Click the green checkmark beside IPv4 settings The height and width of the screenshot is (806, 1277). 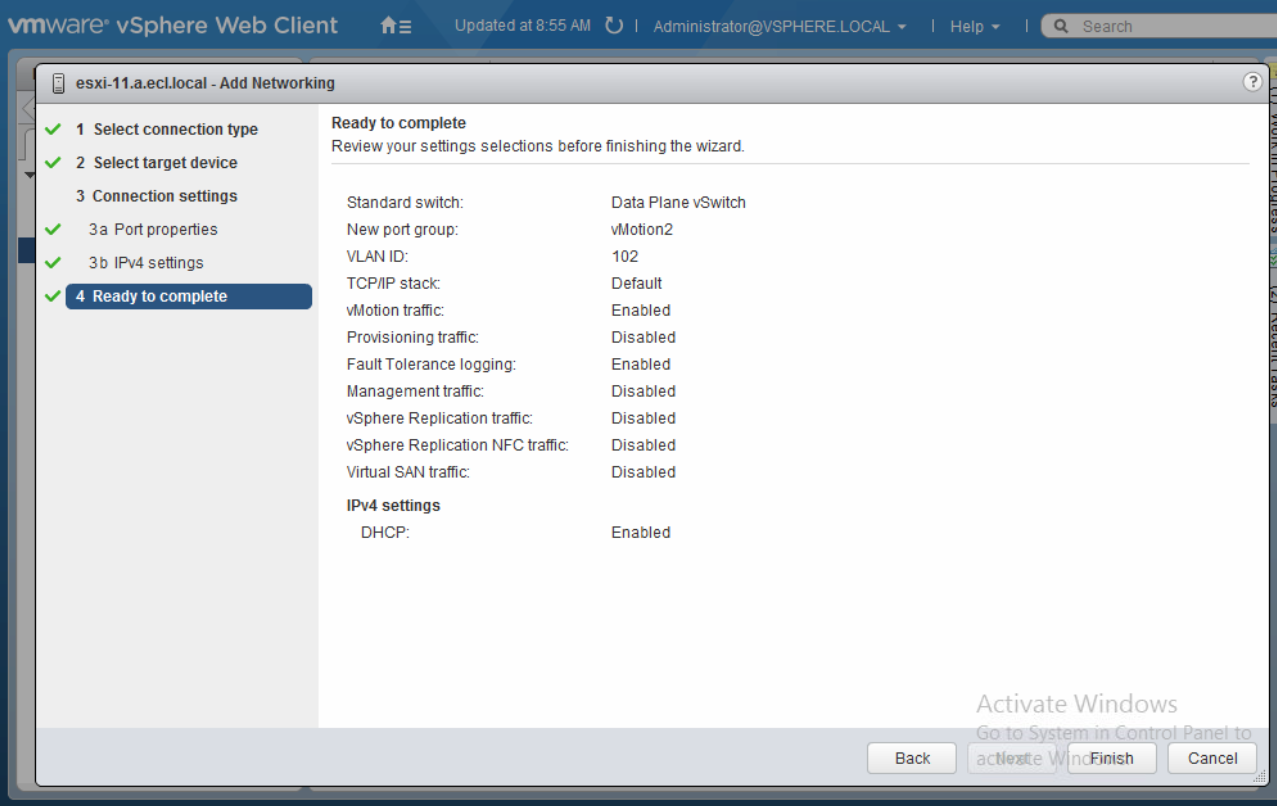click(53, 263)
